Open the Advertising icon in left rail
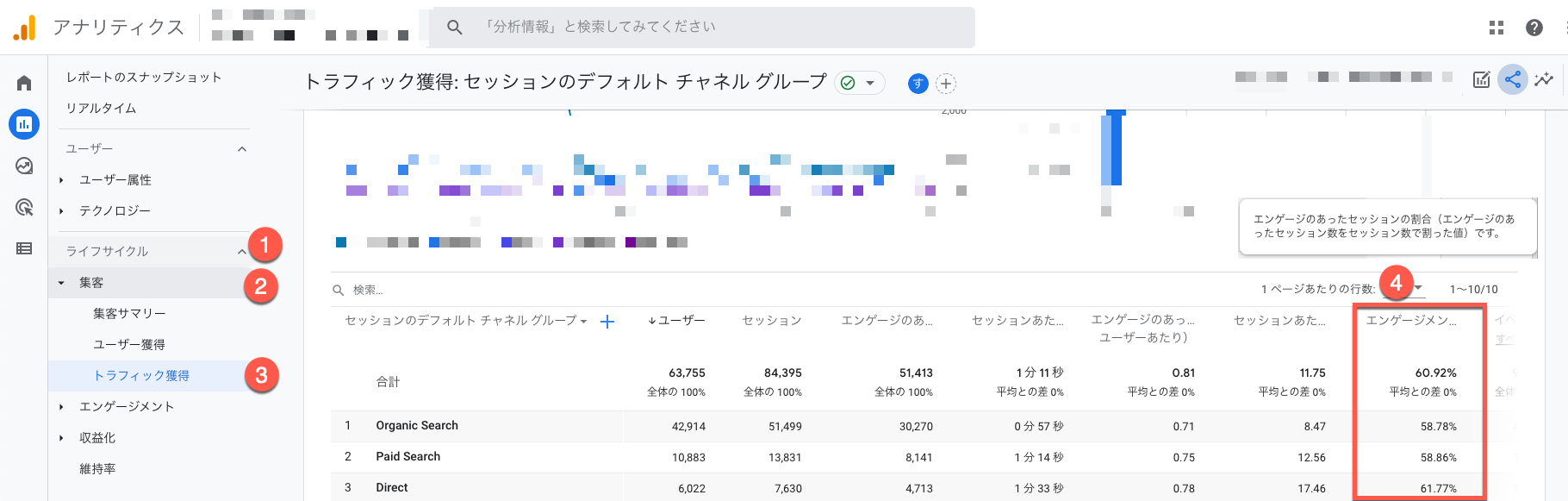1568x501 pixels. coord(24,207)
